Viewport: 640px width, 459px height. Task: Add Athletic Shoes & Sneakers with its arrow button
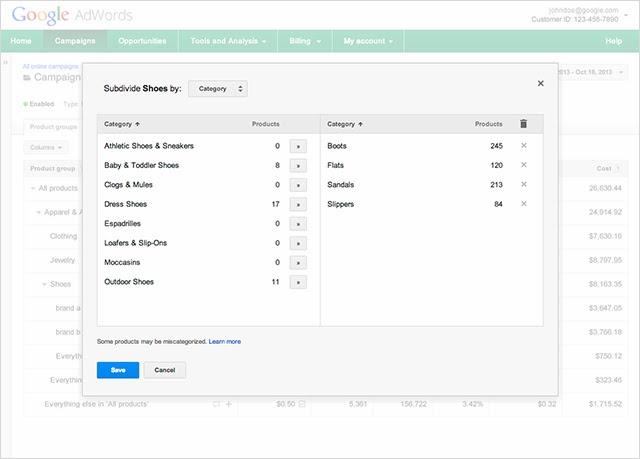tap(298, 146)
